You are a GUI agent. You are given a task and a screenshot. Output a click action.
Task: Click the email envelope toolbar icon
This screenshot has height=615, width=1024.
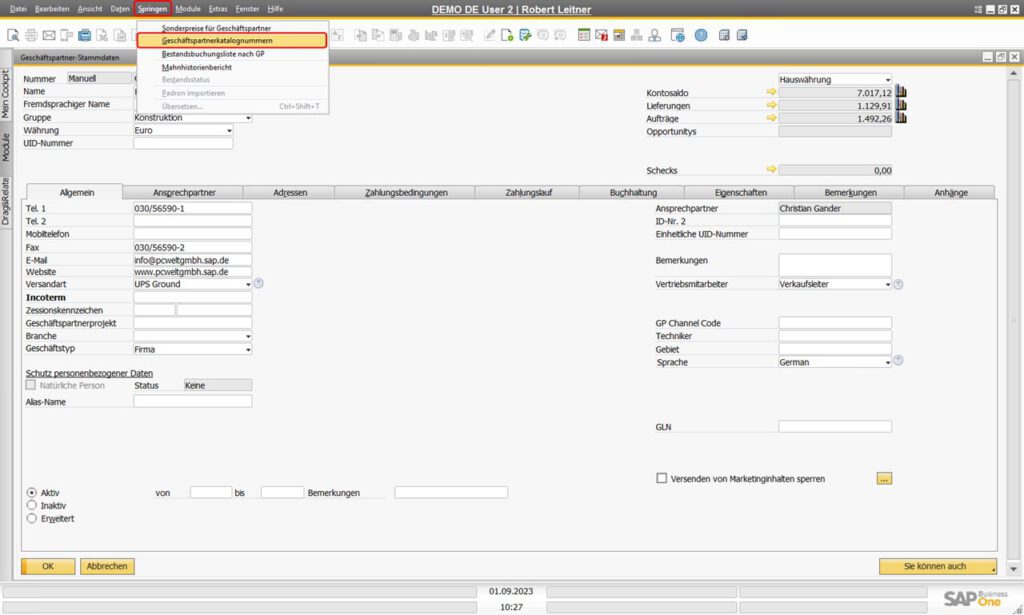pyautogui.click(x=49, y=35)
